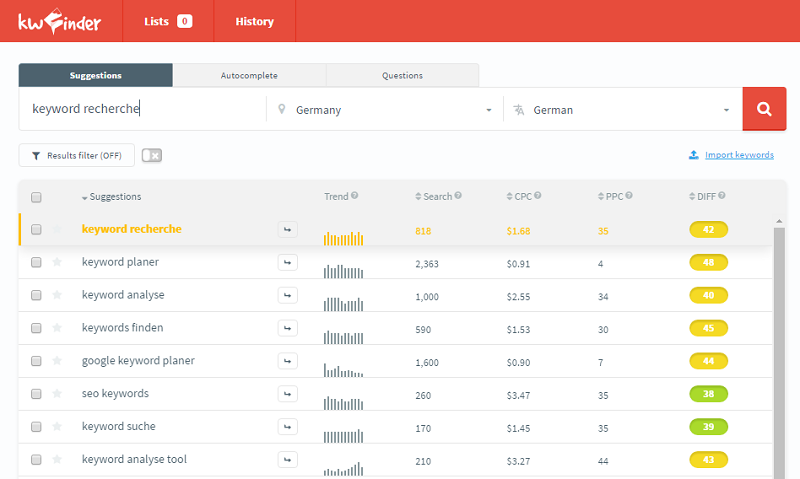Click the yellow 42 difficulty badge
This screenshot has height=479, width=800.
[709, 230]
